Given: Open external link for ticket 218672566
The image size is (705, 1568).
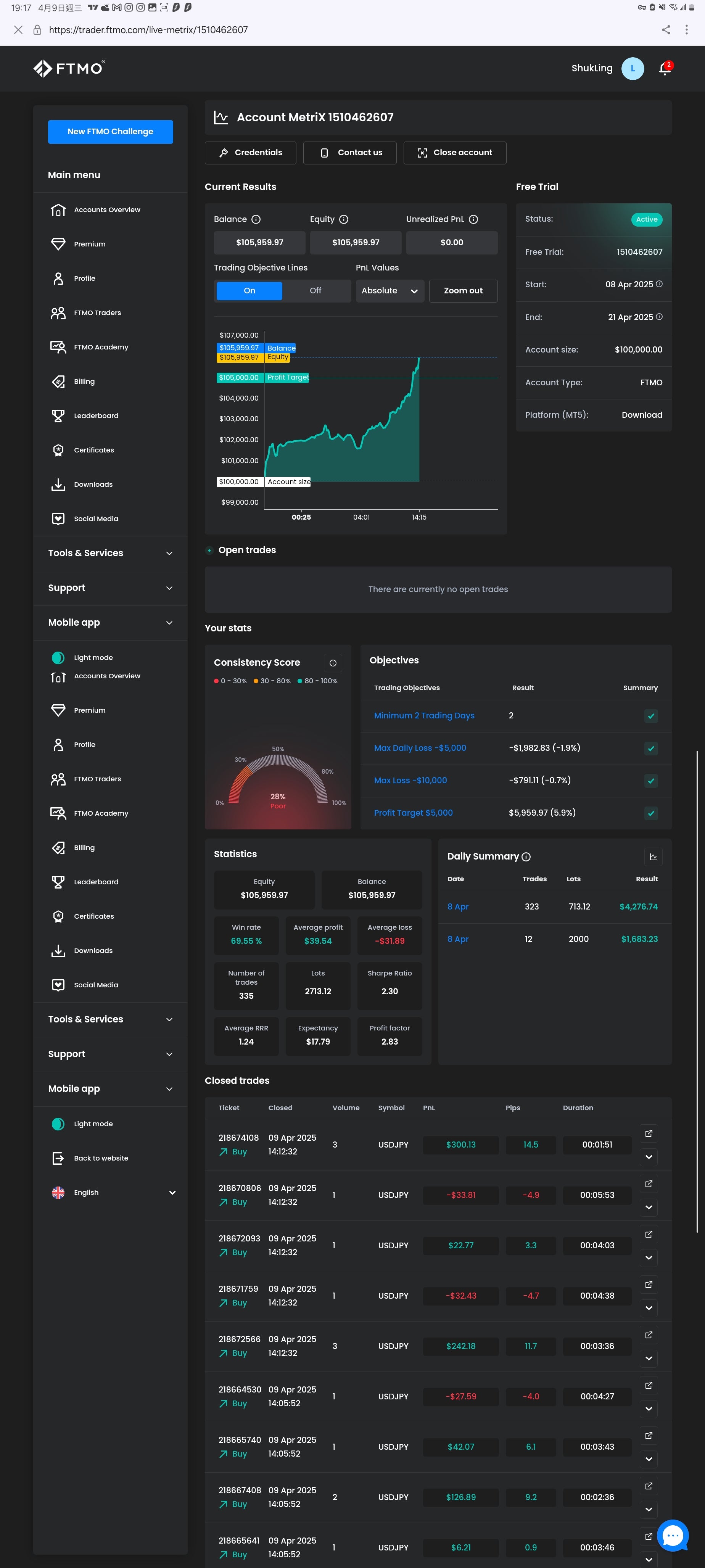Looking at the screenshot, I should (x=649, y=1335).
